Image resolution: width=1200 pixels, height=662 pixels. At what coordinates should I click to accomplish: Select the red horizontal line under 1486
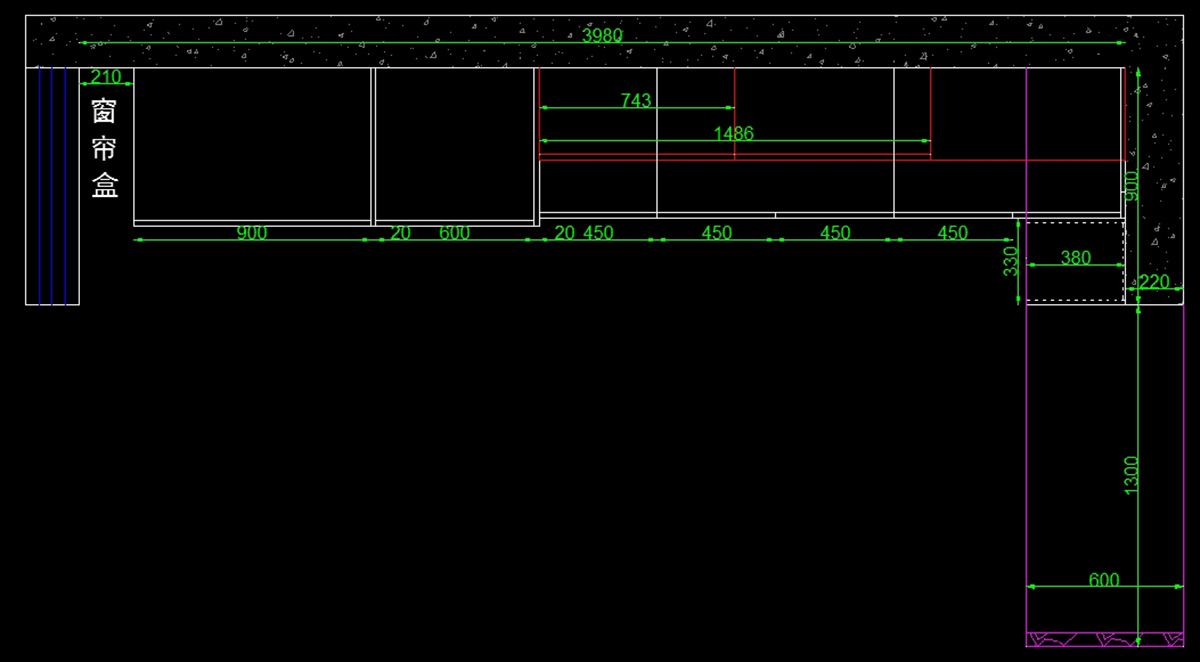pyautogui.click(x=735, y=156)
